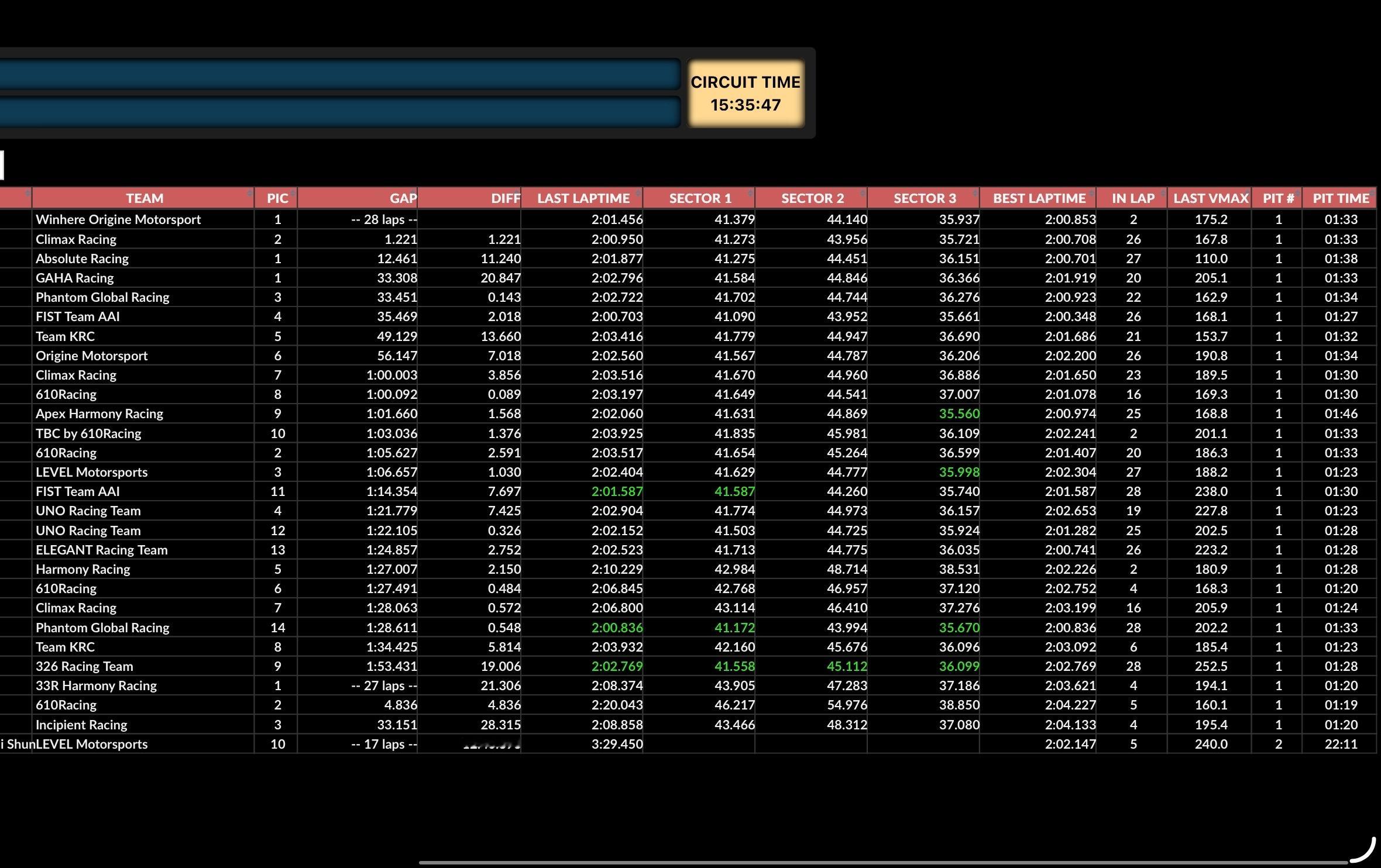The height and width of the screenshot is (868, 1381).
Task: Click sort arrows beside BEST LAPTIME header
Action: [1091, 194]
